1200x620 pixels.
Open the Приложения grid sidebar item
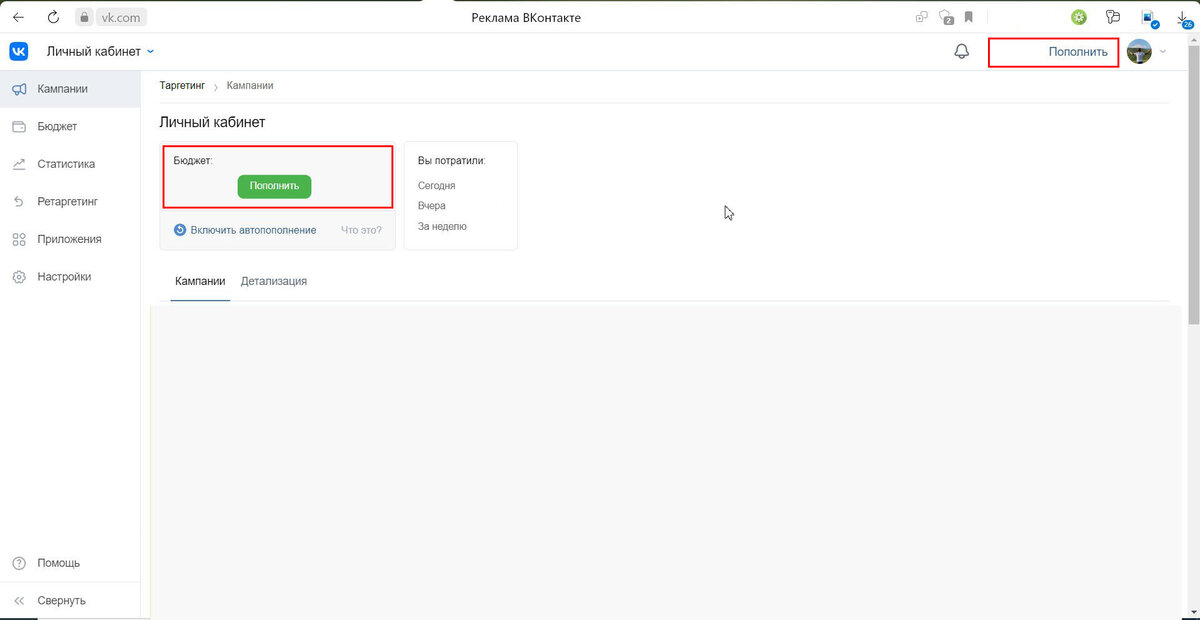point(70,239)
